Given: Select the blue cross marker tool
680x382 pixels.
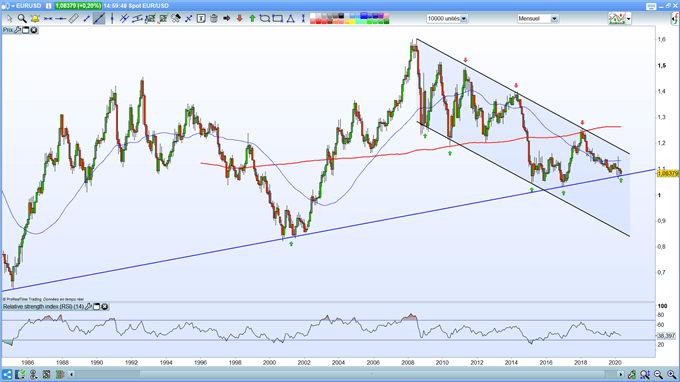Looking at the screenshot, I should [189, 19].
